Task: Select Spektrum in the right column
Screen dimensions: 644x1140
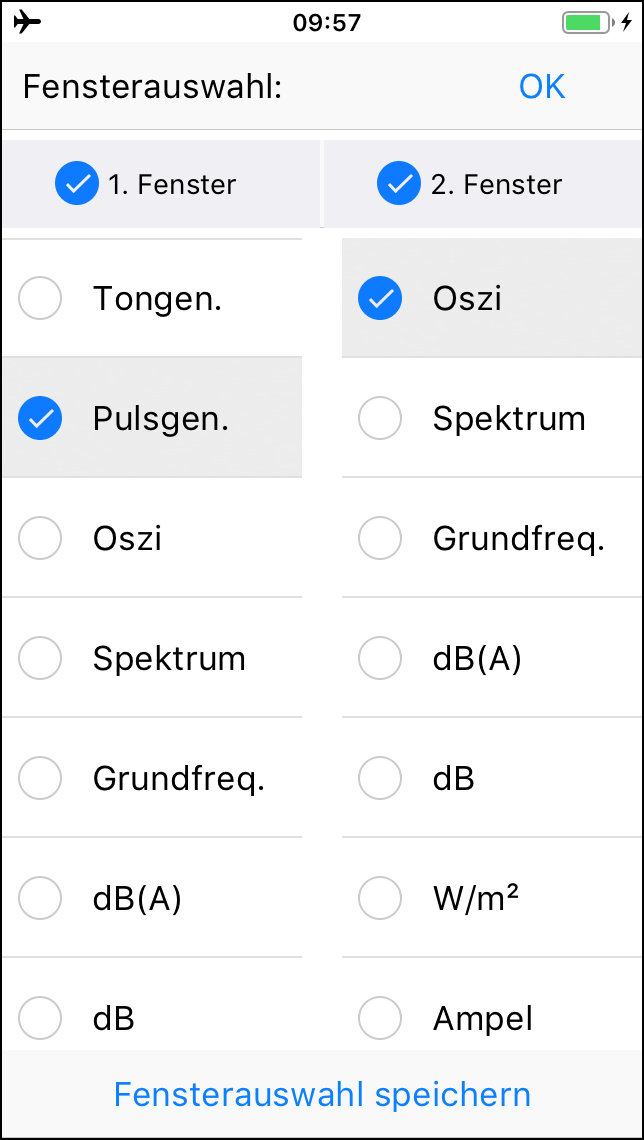Action: tap(380, 418)
